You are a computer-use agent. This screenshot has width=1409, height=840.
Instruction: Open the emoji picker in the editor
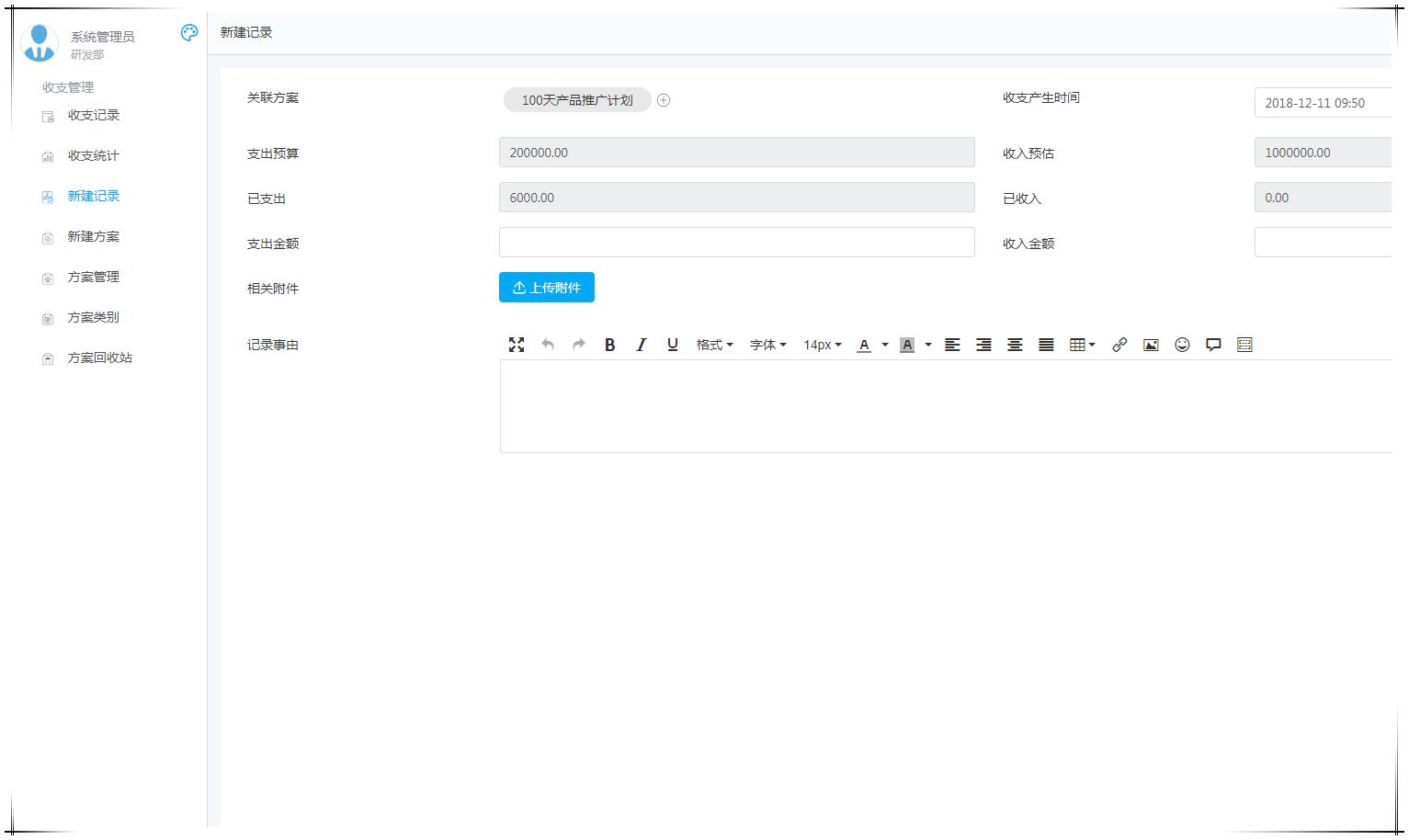click(x=1182, y=345)
